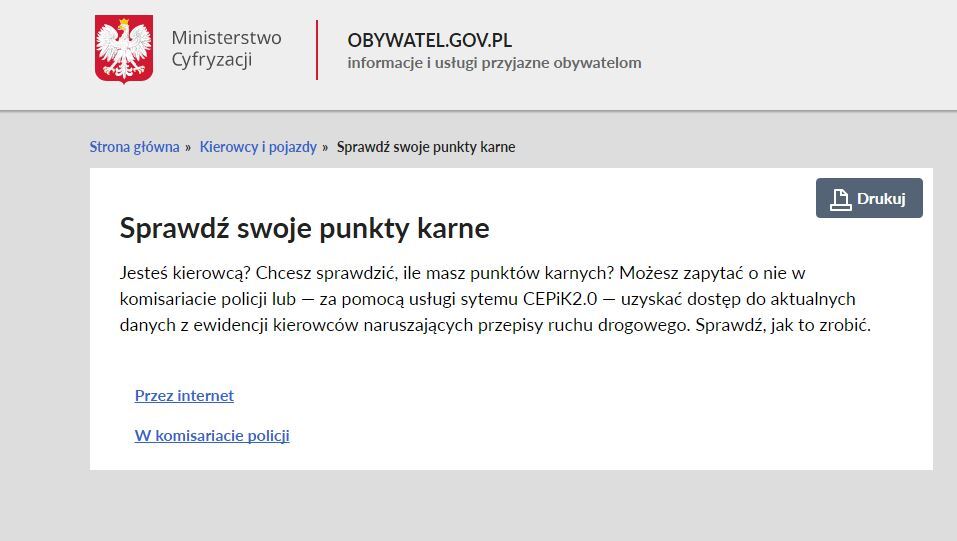
Task: Click the Polish eagle emblem logo
Action: pos(124,49)
